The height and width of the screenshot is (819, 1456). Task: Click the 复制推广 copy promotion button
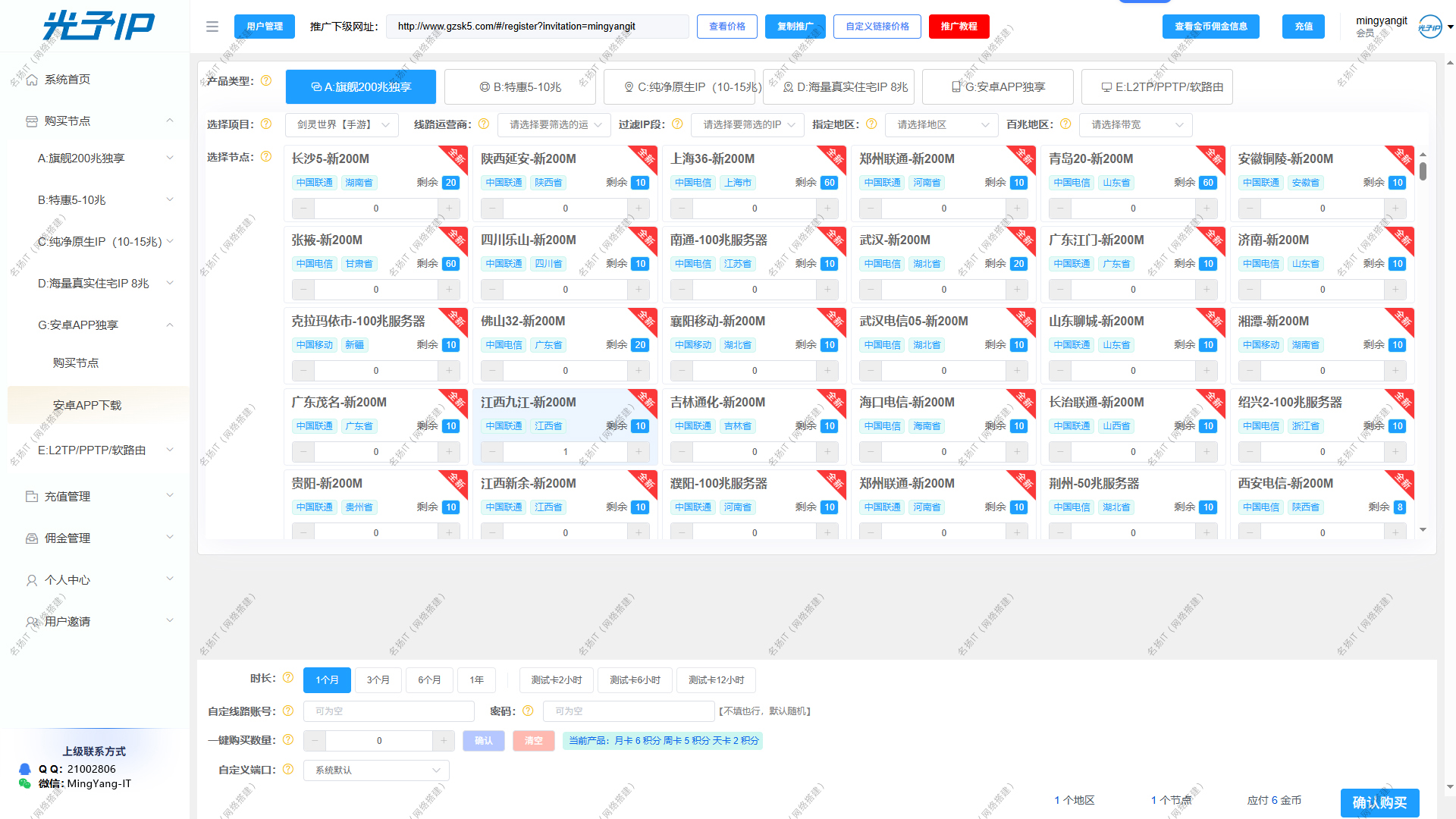tap(795, 26)
